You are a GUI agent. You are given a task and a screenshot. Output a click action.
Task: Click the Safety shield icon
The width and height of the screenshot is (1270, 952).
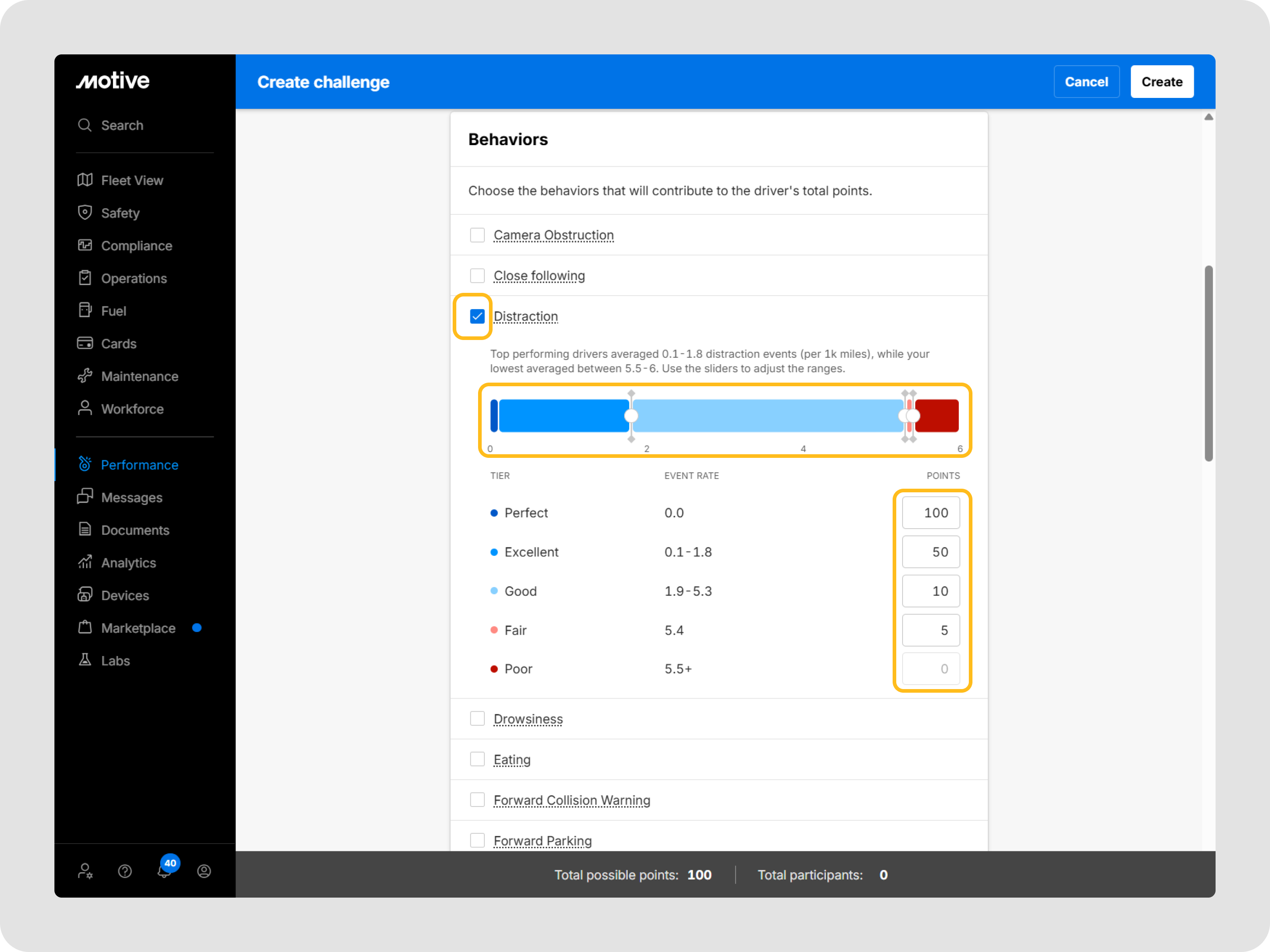click(85, 213)
